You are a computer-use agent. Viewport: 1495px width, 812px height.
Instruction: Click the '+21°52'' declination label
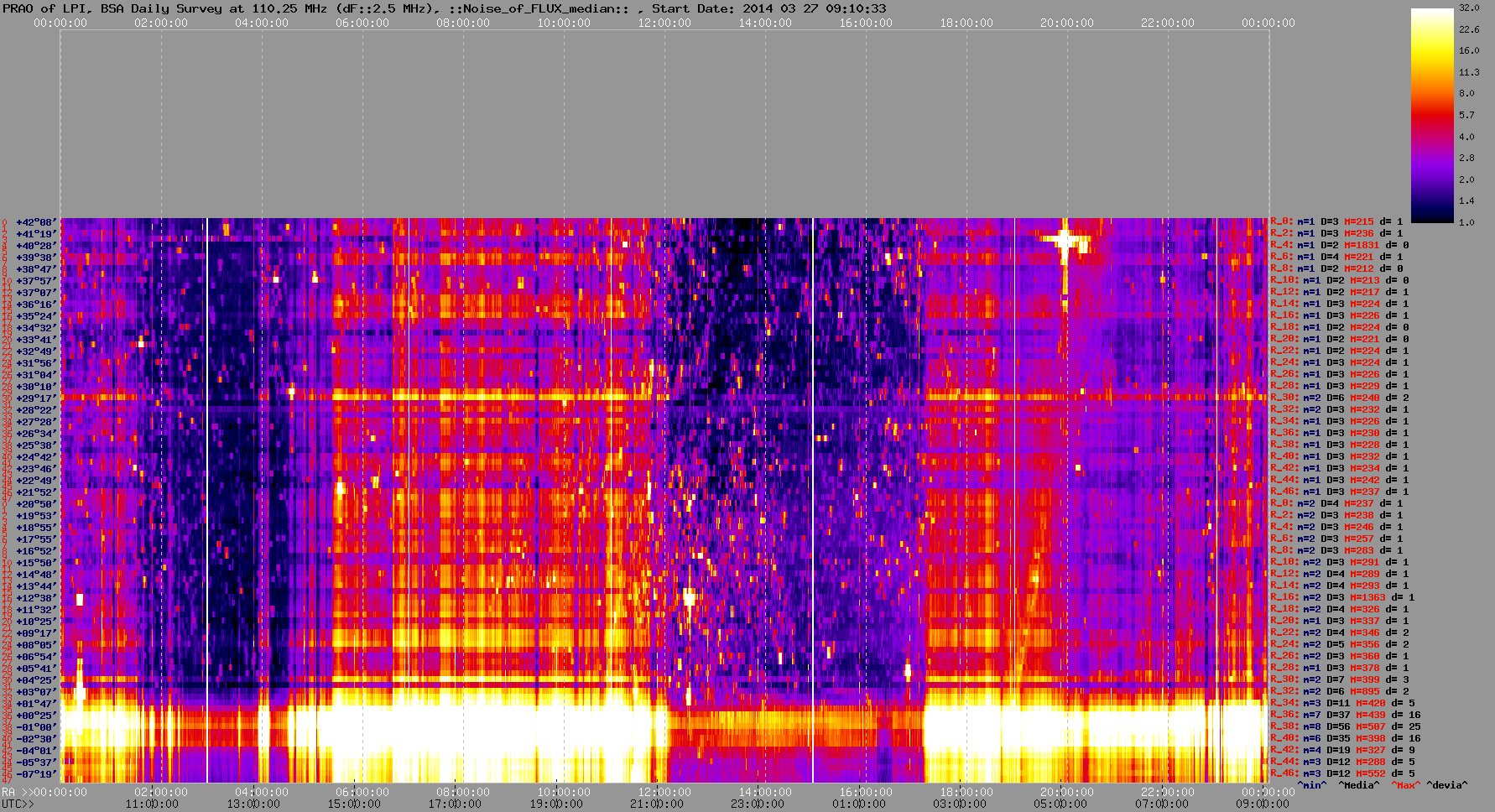36,492
